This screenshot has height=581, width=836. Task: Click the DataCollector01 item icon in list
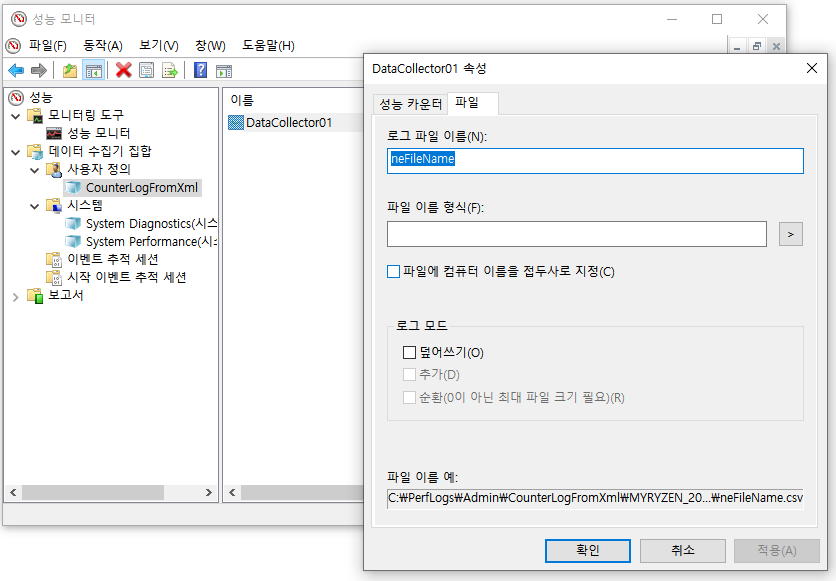[x=236, y=123]
